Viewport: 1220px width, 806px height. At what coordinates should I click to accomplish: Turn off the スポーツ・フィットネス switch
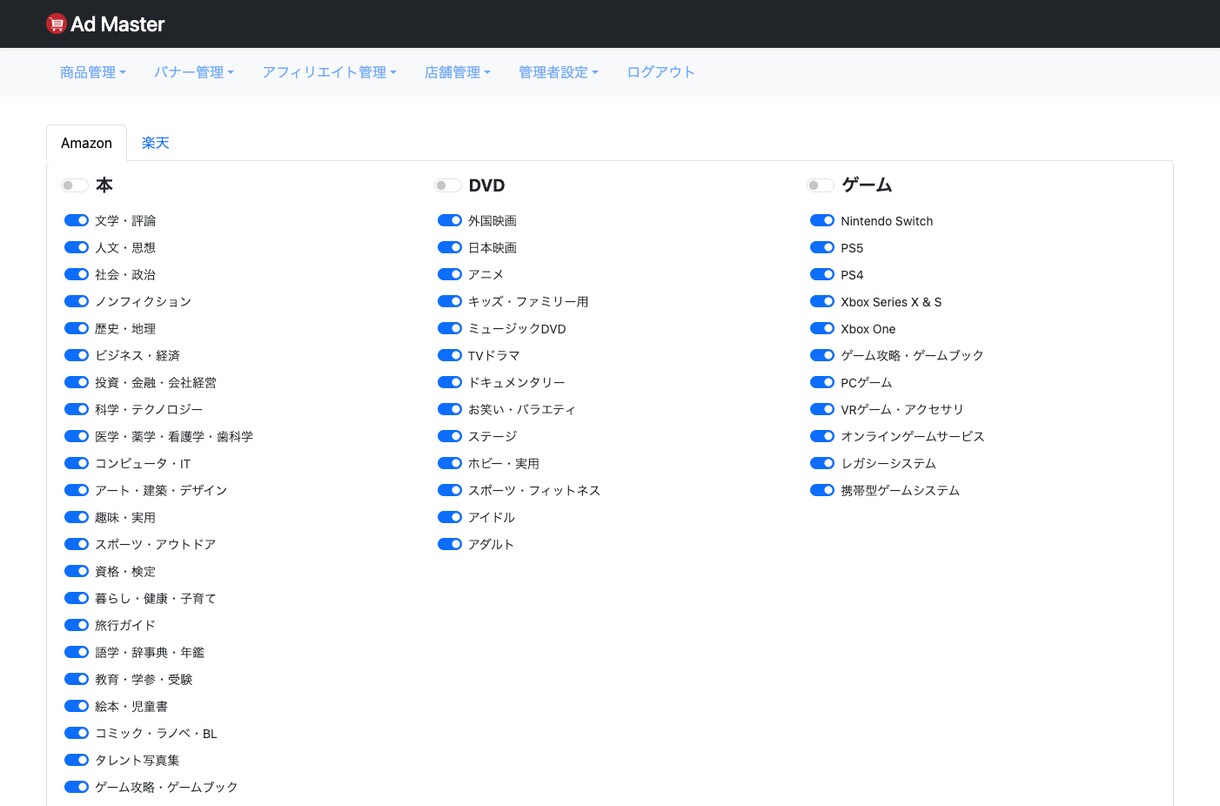click(x=450, y=490)
